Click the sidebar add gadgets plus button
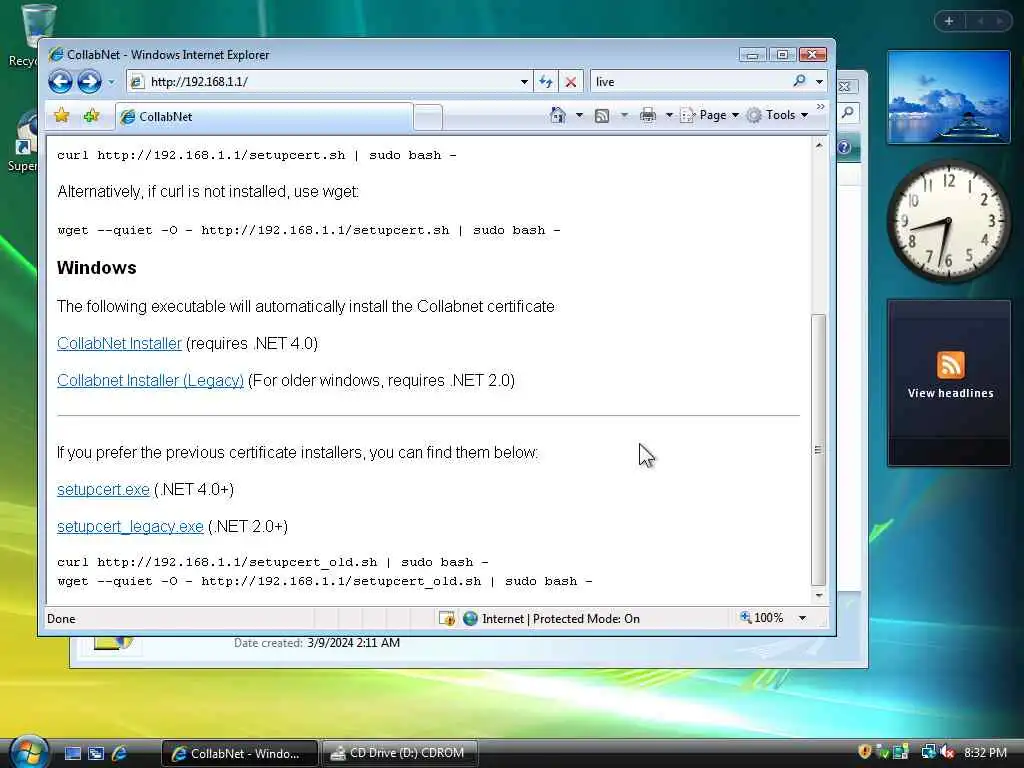1024x768 pixels. click(949, 21)
